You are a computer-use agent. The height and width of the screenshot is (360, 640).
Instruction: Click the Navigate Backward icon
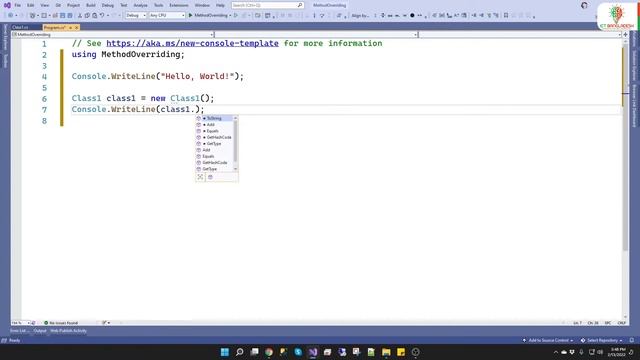[11, 15]
